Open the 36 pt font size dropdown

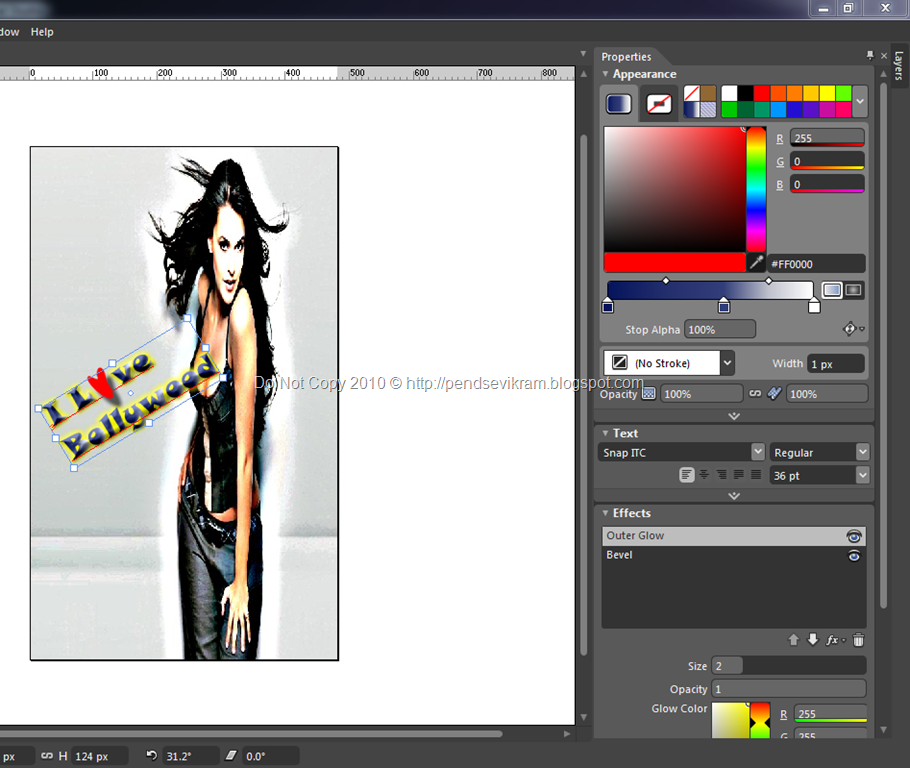point(863,475)
